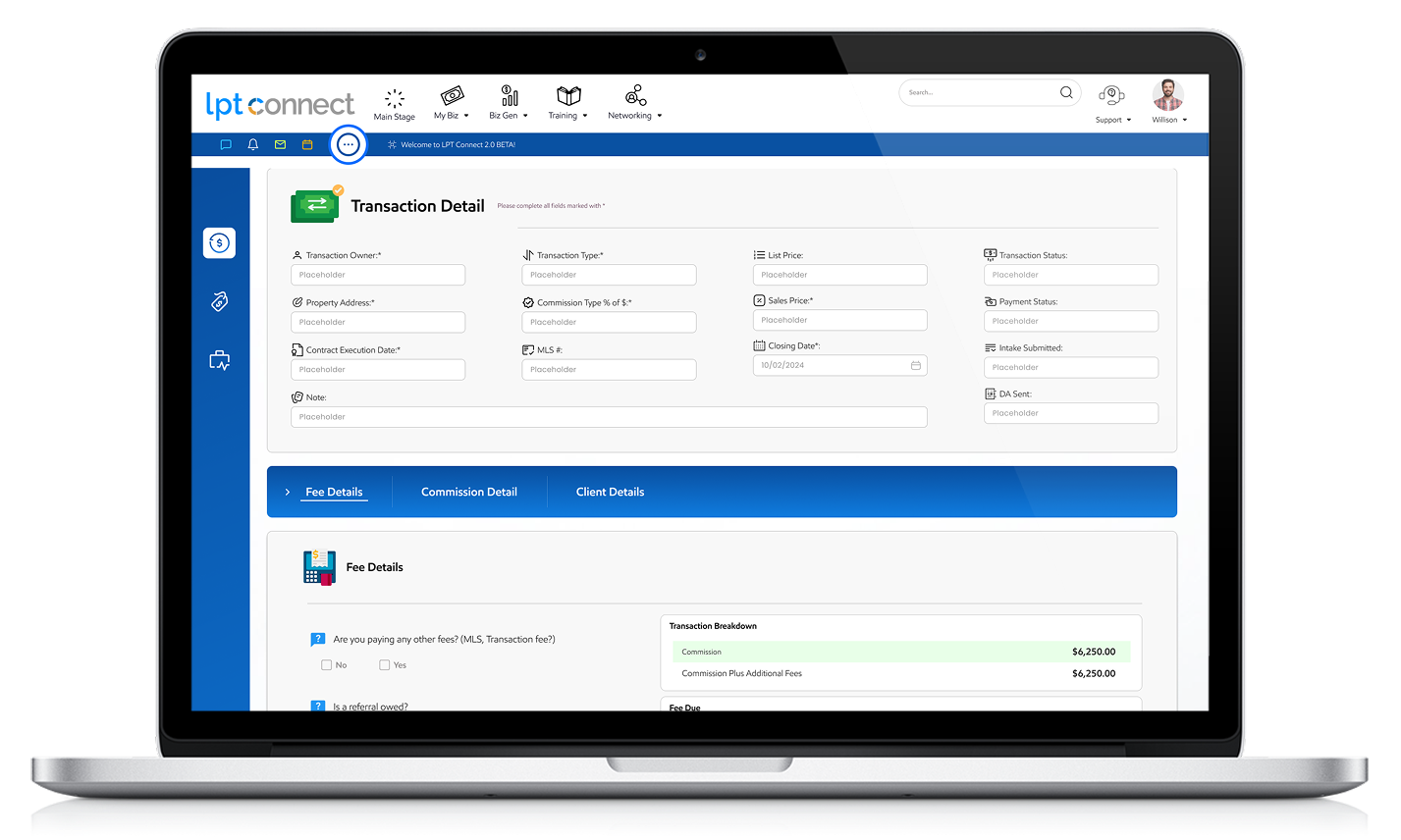Click the MLS # field
Viewport: 1401px width, 840px height.
(x=609, y=369)
